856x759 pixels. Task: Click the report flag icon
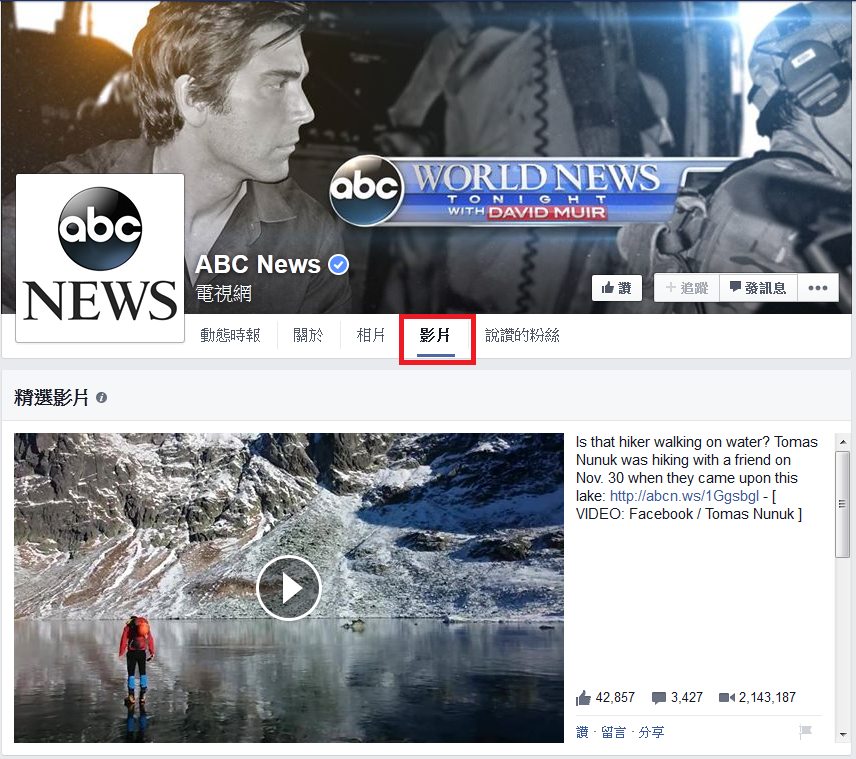click(805, 732)
